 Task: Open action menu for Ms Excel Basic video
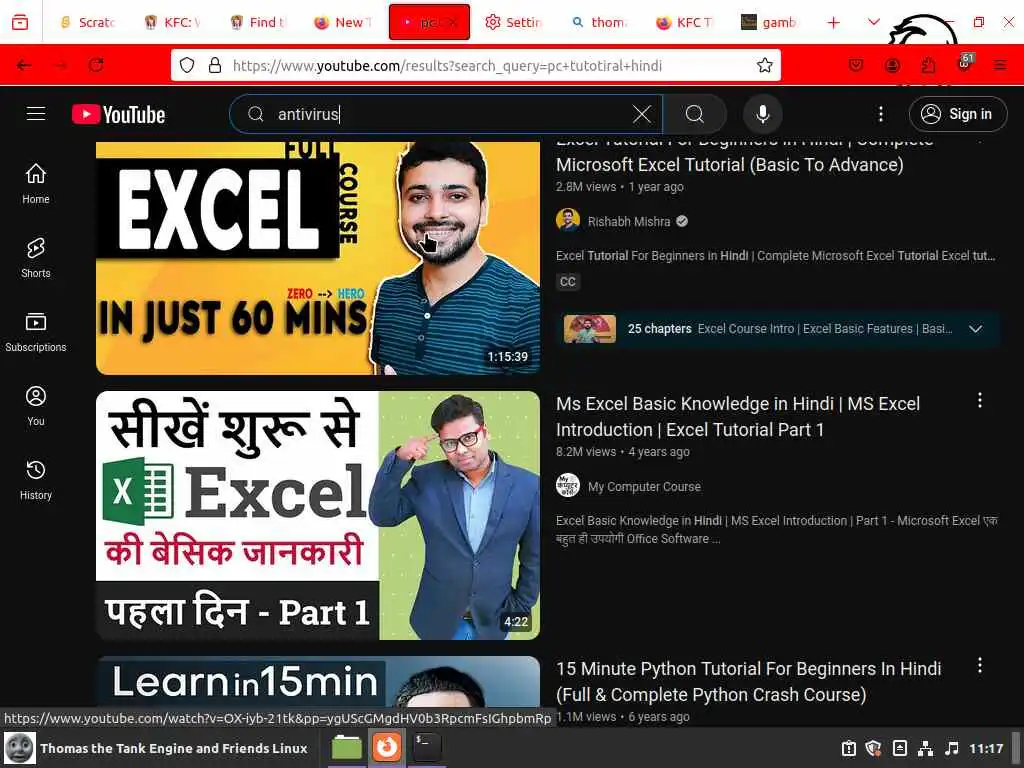(980, 400)
